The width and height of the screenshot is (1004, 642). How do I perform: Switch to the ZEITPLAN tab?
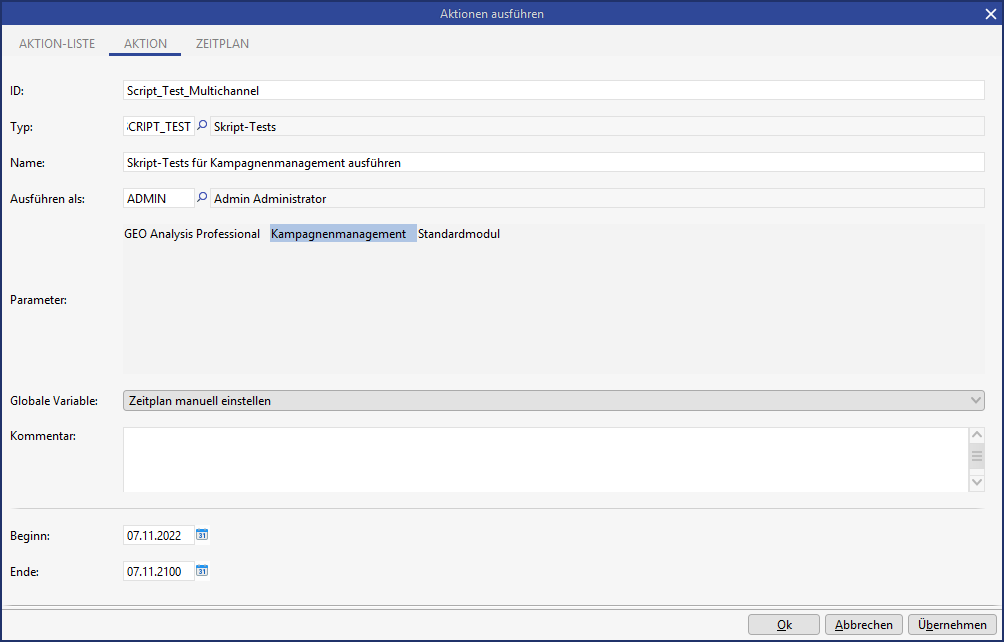pyautogui.click(x=222, y=44)
